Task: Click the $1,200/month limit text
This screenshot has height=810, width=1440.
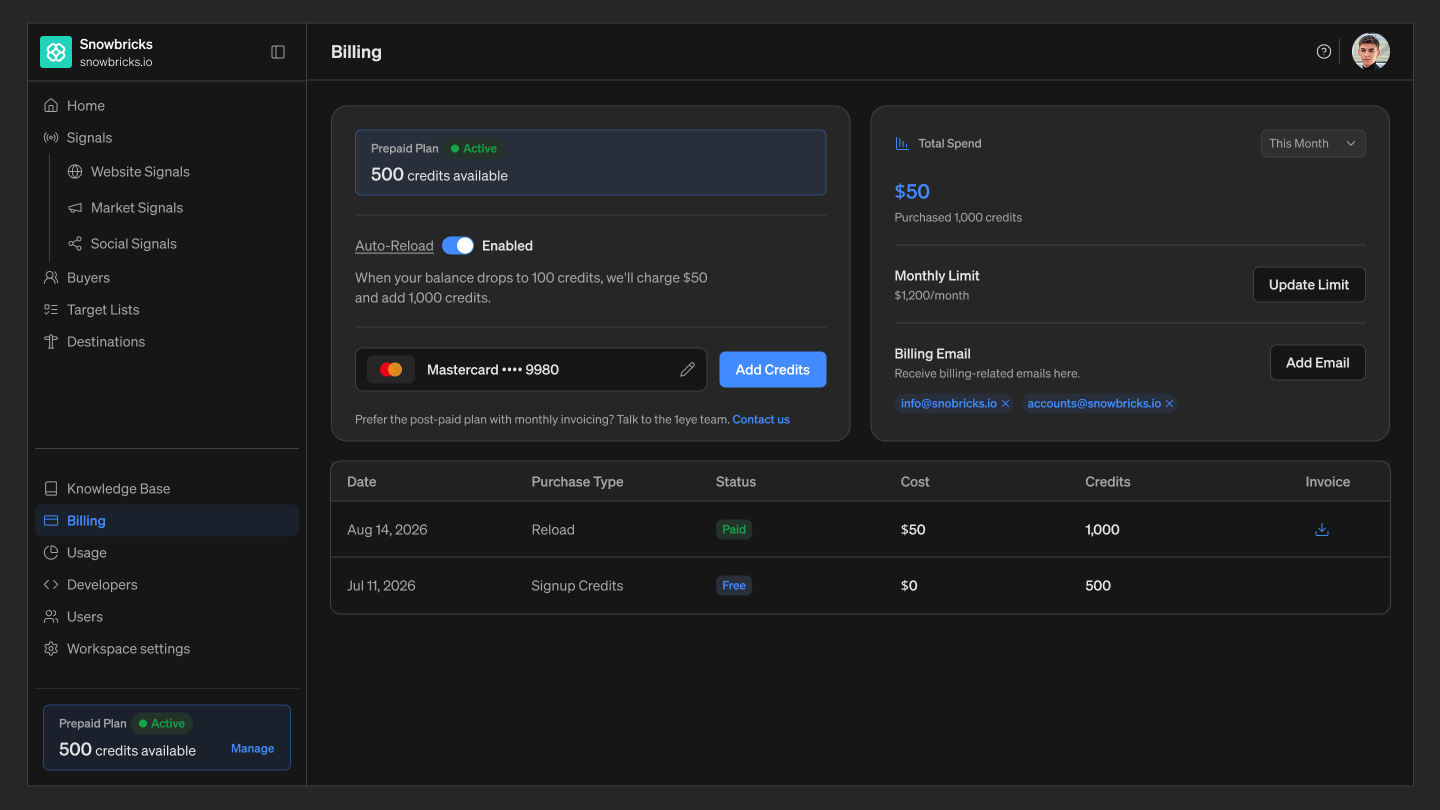Action: click(x=932, y=296)
